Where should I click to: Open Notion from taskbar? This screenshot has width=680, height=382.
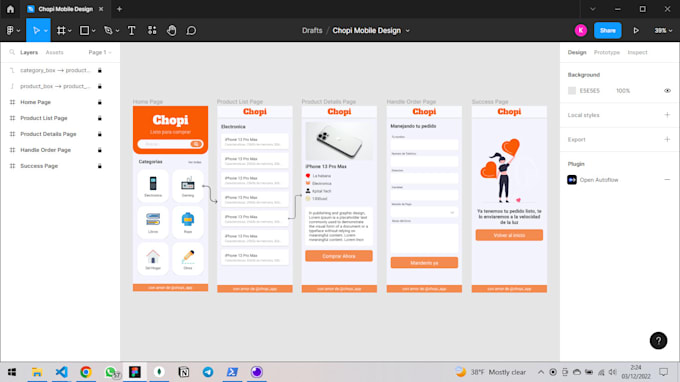coord(183,372)
